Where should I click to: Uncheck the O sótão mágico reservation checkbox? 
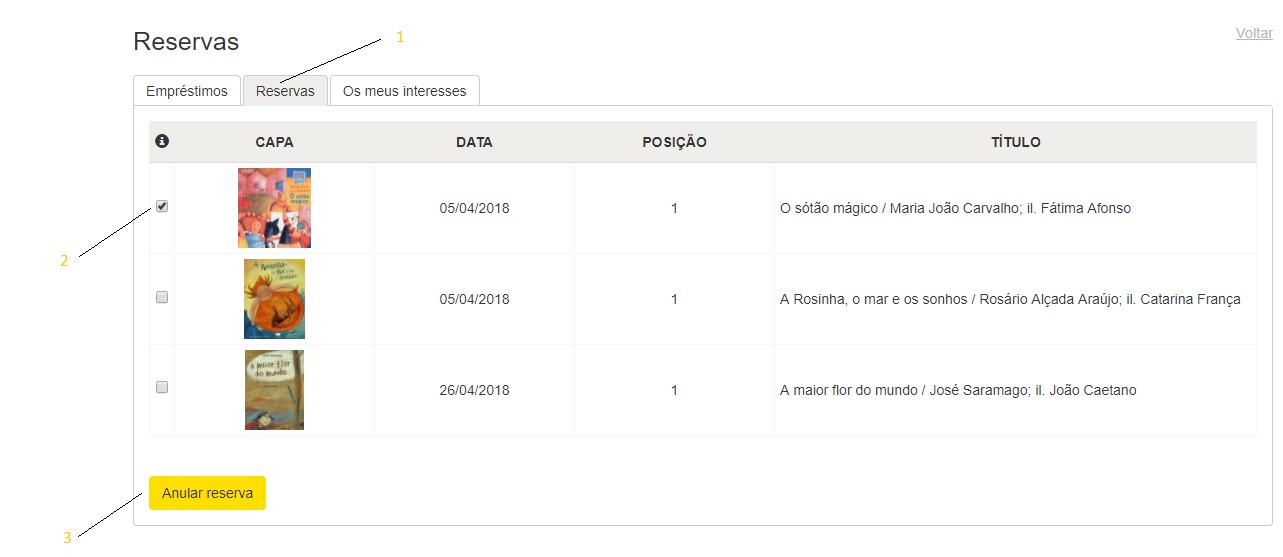pos(162,207)
